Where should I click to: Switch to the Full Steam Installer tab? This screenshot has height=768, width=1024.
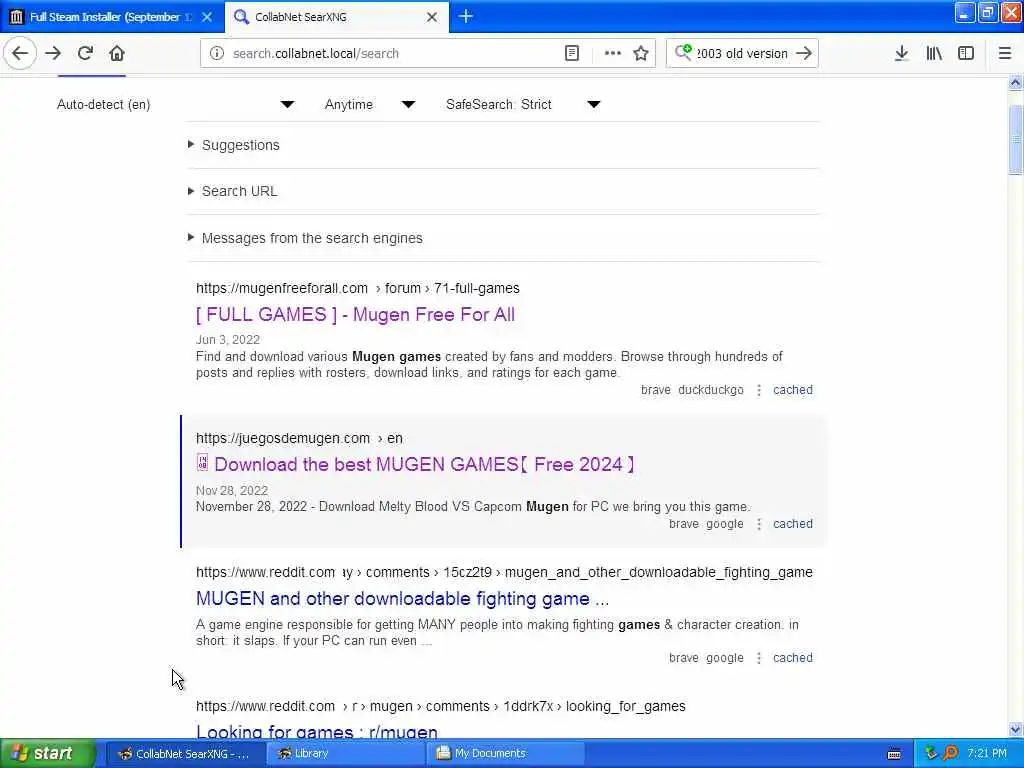click(x=111, y=17)
